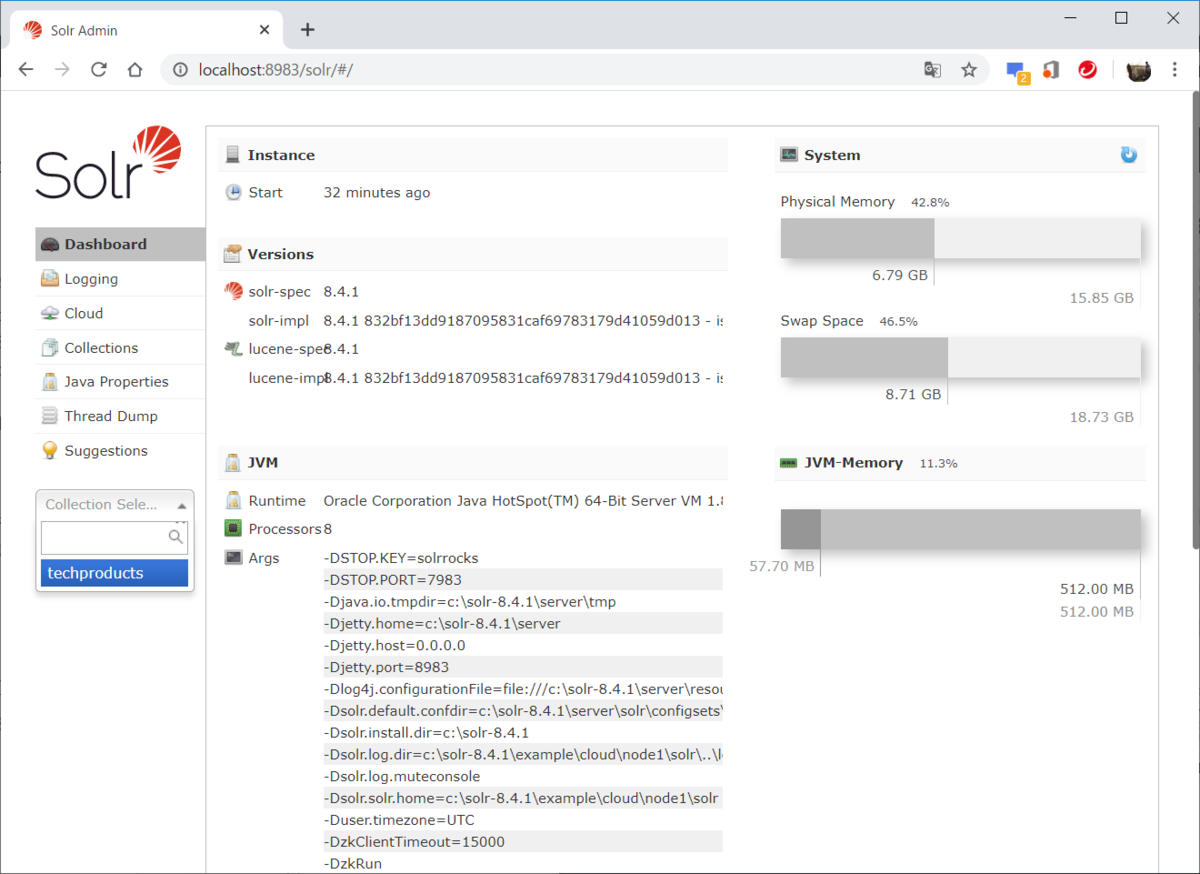
Task: Bookmark this page with the star
Action: (968, 70)
